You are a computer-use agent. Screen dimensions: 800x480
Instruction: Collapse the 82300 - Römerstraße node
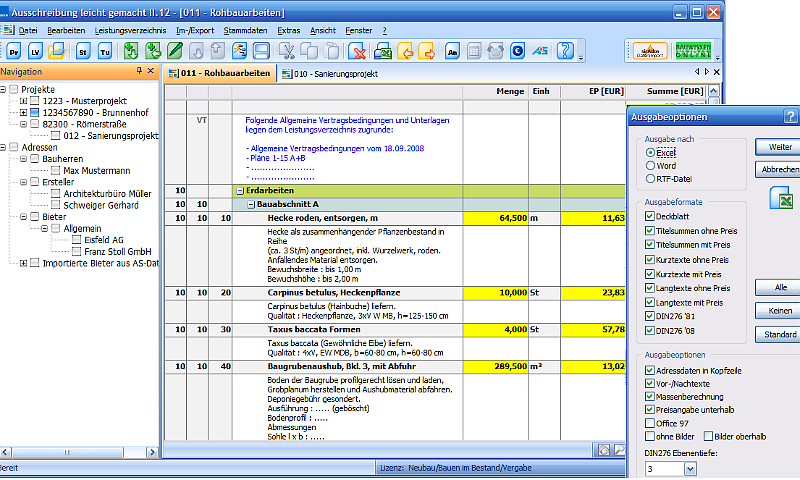tap(23, 124)
